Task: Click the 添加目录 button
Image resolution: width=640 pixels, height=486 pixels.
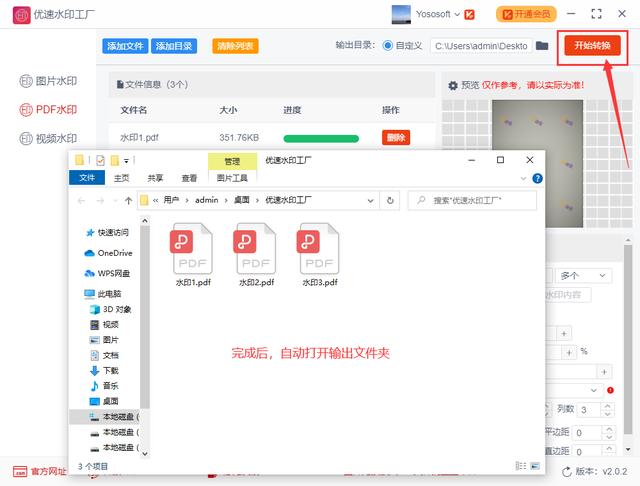Action: (x=174, y=46)
